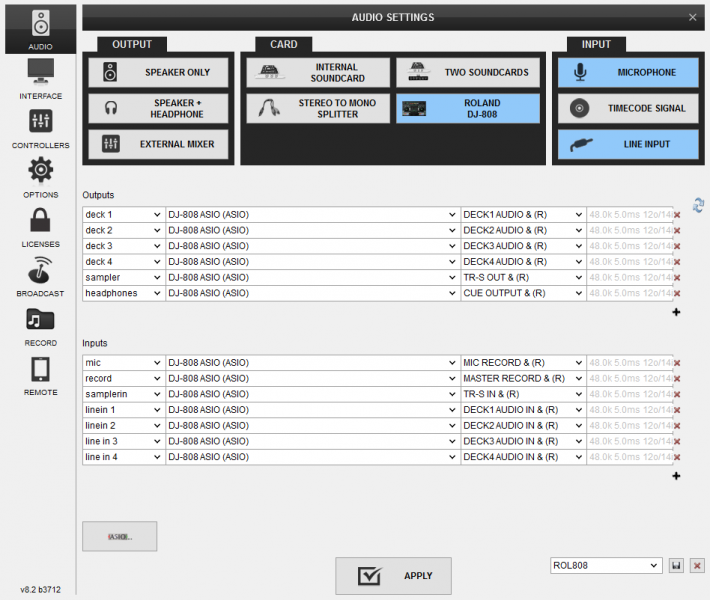Open the ROL808 profile dropdown

pos(606,566)
